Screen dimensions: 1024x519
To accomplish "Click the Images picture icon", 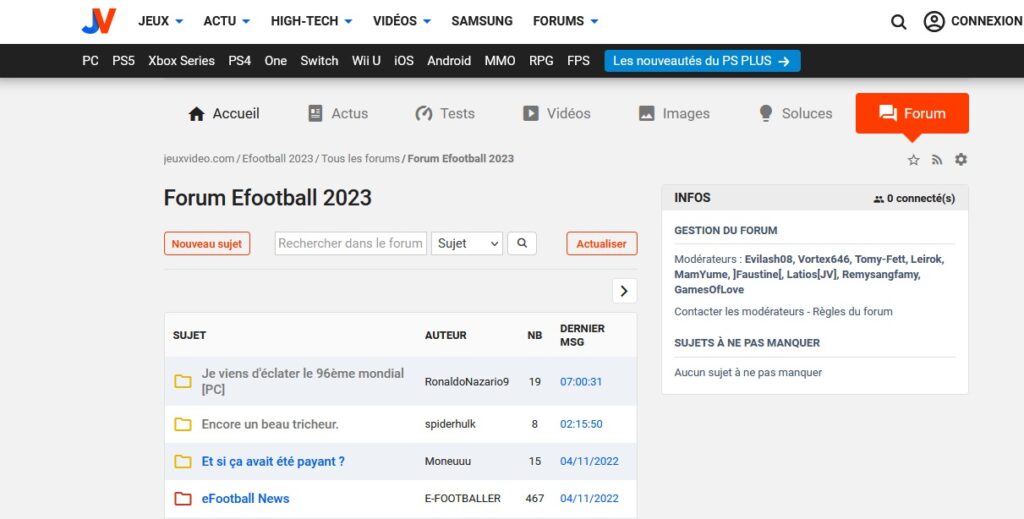I will click(x=647, y=114).
